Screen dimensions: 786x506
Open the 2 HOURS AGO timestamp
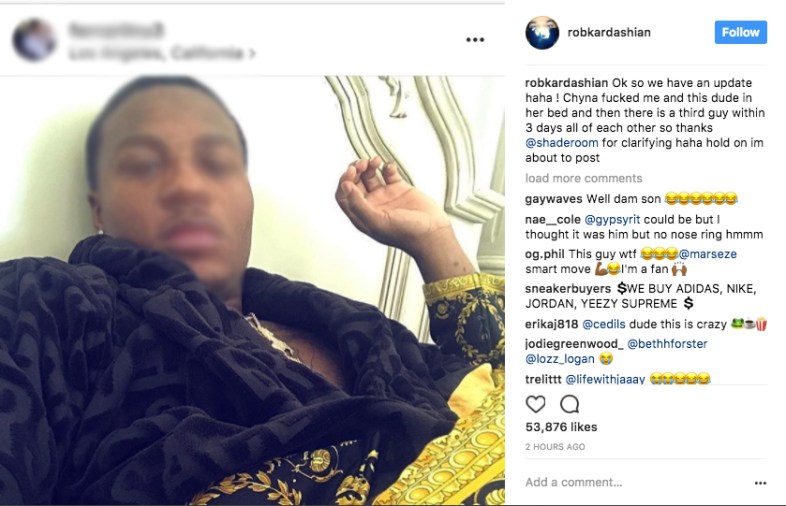tap(555, 447)
